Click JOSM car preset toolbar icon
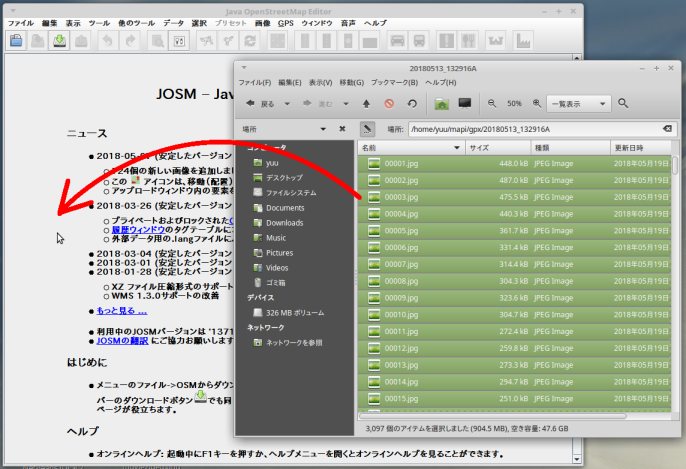This screenshot has width=686, height=469. click(x=397, y=41)
